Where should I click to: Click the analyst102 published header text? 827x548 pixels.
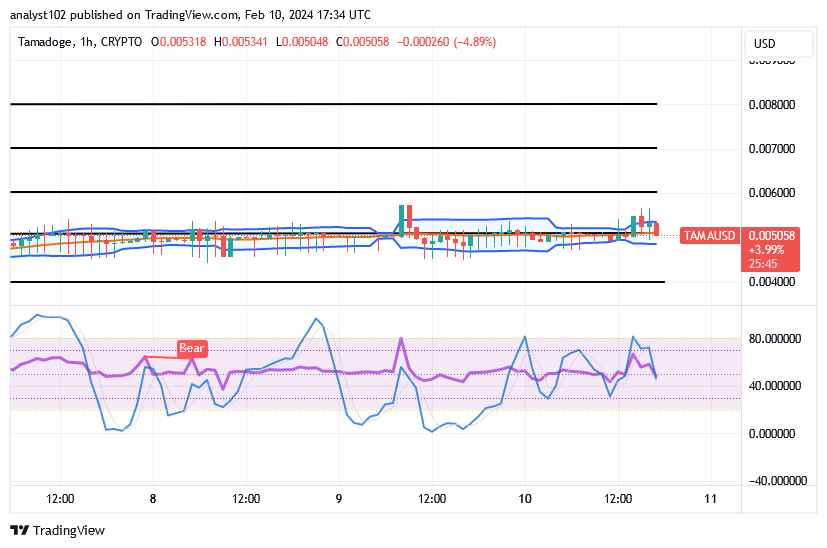pos(190,15)
